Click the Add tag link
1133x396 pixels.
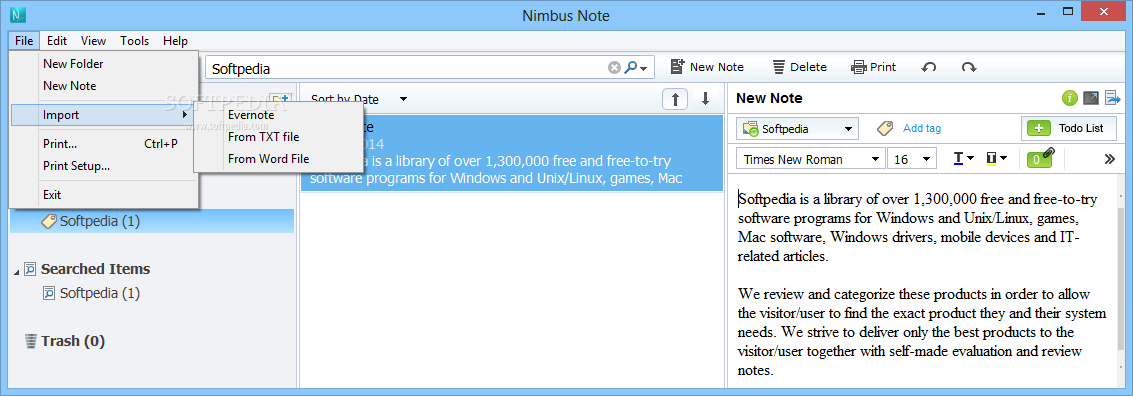click(x=922, y=129)
